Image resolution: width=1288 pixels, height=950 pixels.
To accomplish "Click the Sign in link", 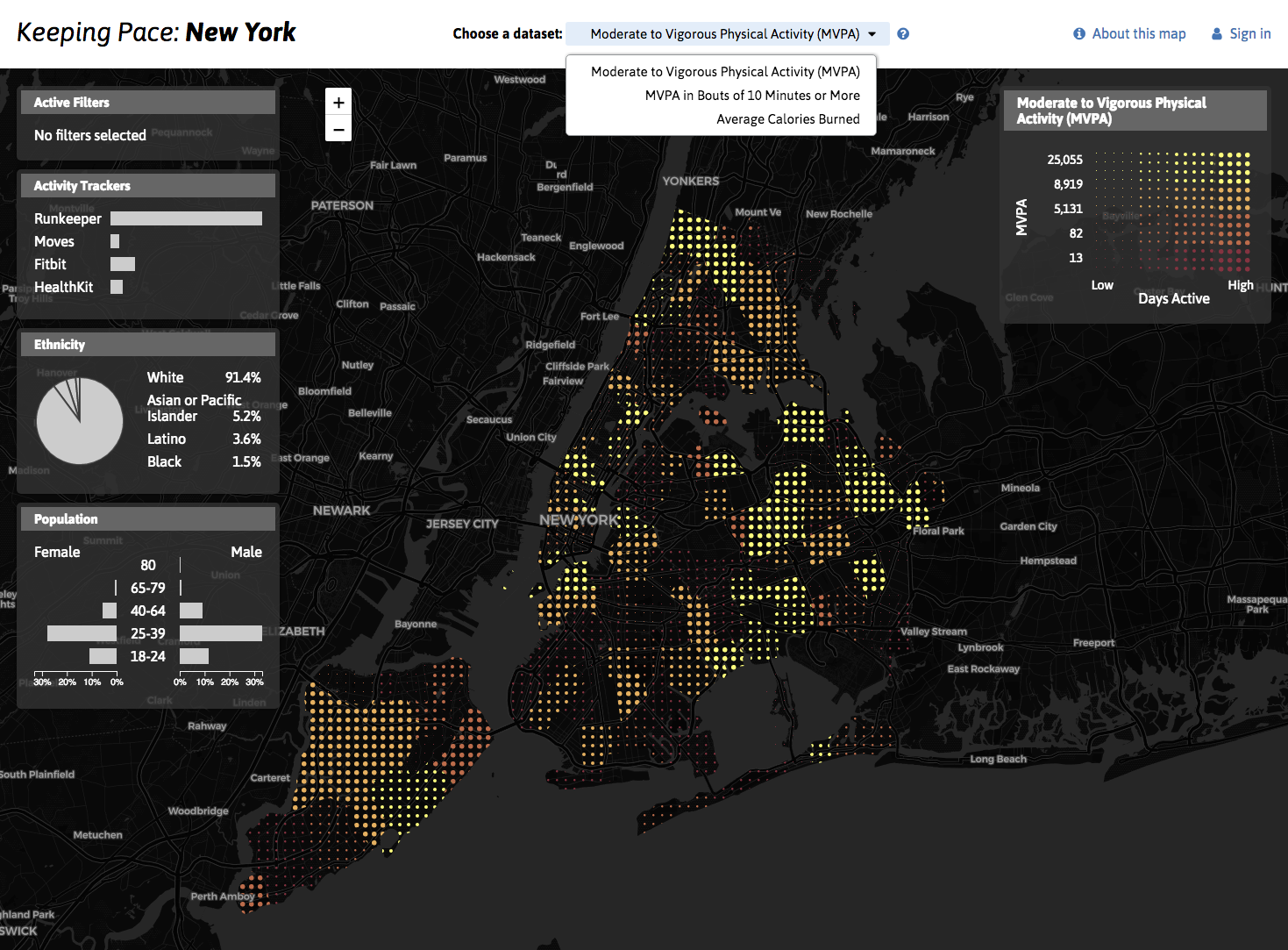I will pos(1249,34).
